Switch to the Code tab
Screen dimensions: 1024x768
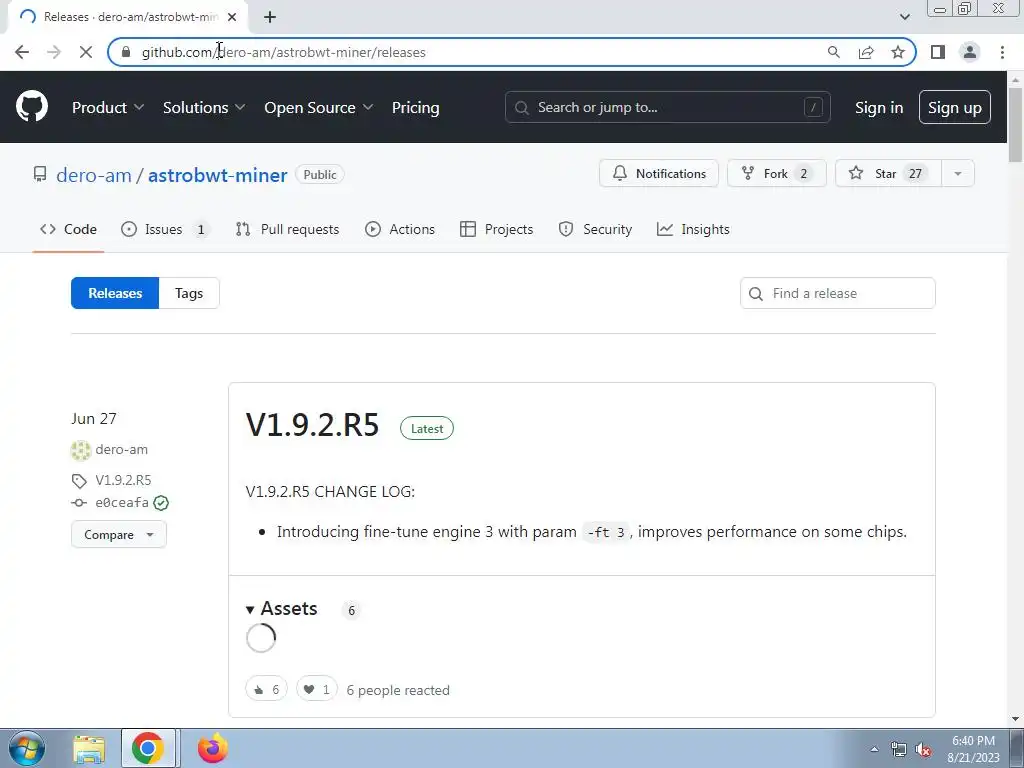68,229
